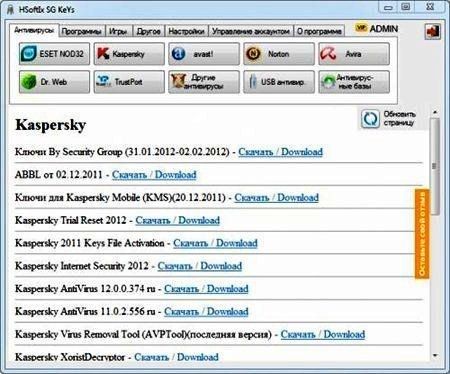Open Антивирусные базы category
Image resolution: width=450 pixels, height=374 pixels.
pyautogui.click(x=354, y=82)
